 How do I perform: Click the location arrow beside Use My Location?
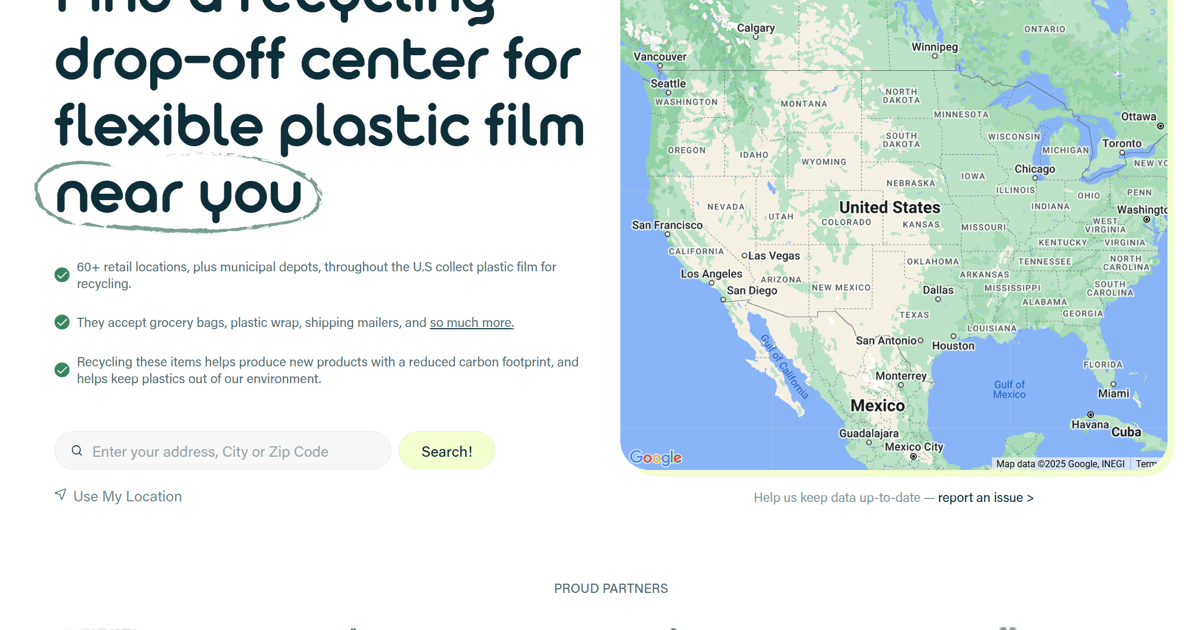point(61,495)
